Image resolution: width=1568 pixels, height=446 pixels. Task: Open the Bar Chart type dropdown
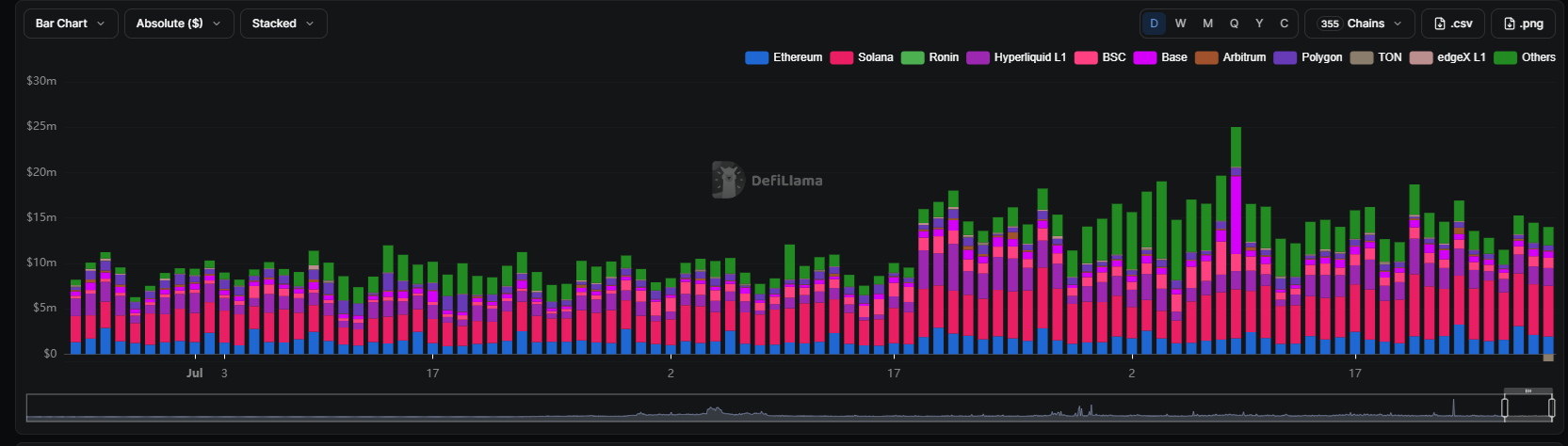71,24
